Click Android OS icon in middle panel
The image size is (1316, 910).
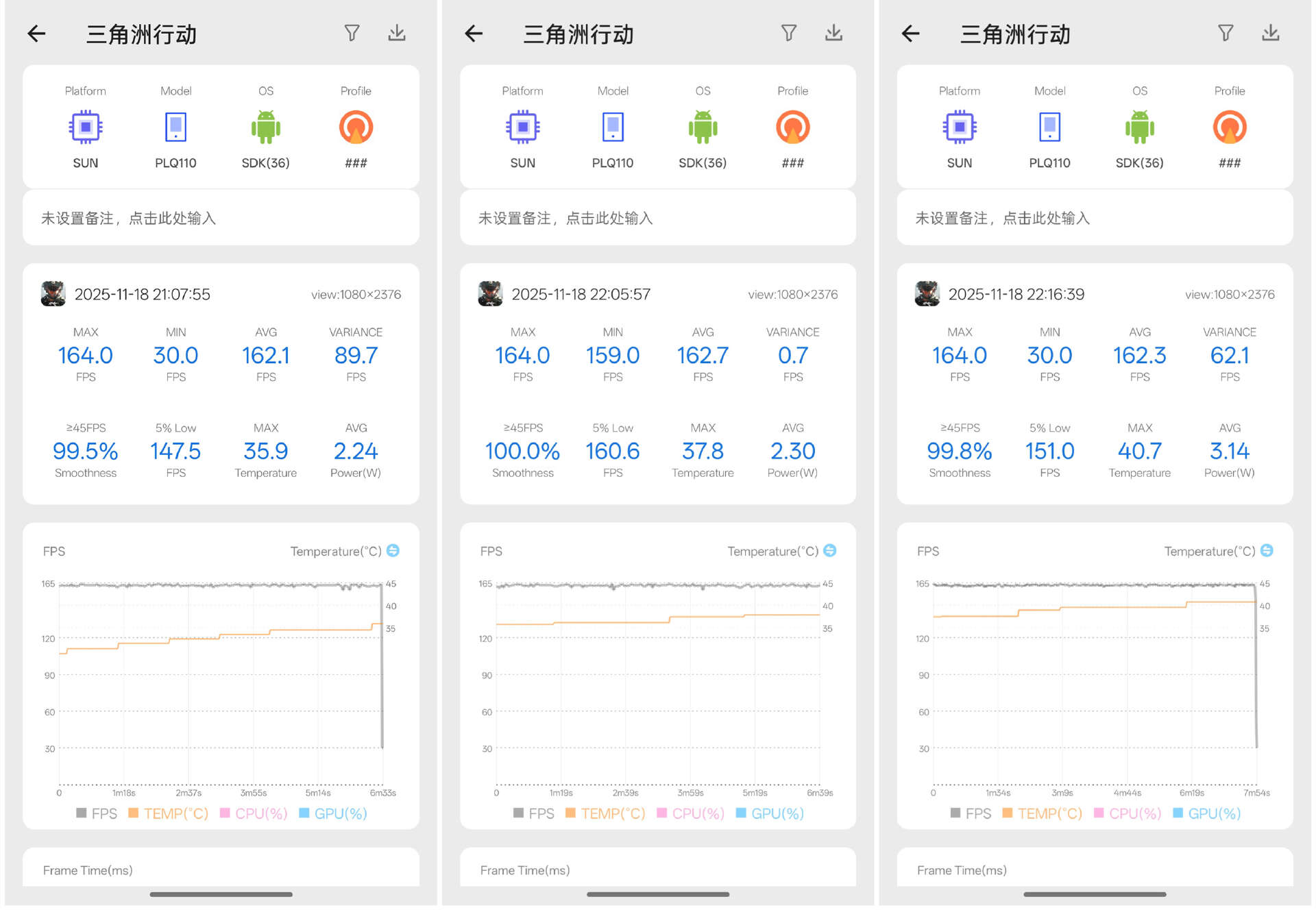tap(703, 127)
